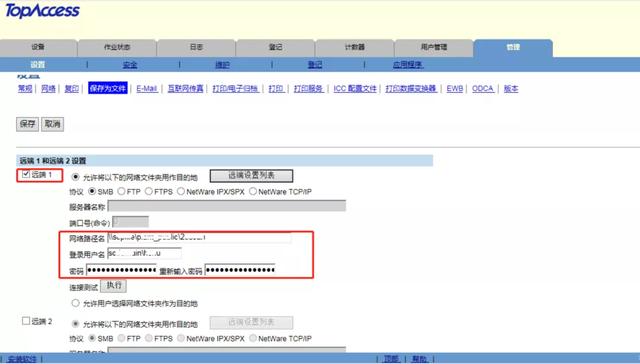The height and width of the screenshot is (364, 640).
Task: Click the 顶部 footer link
Action: tap(391, 359)
